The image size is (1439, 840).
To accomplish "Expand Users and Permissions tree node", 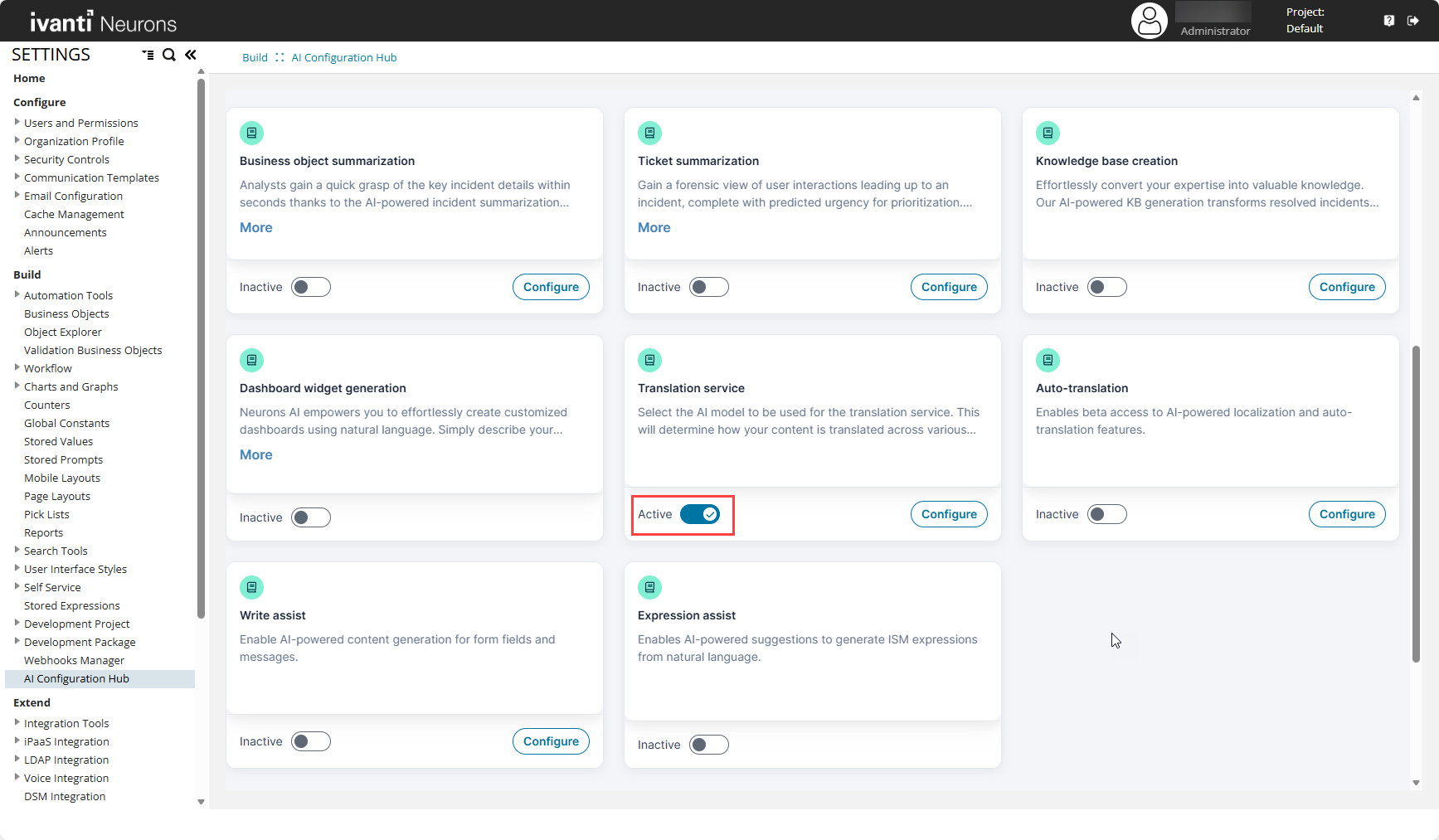I will coord(17,122).
